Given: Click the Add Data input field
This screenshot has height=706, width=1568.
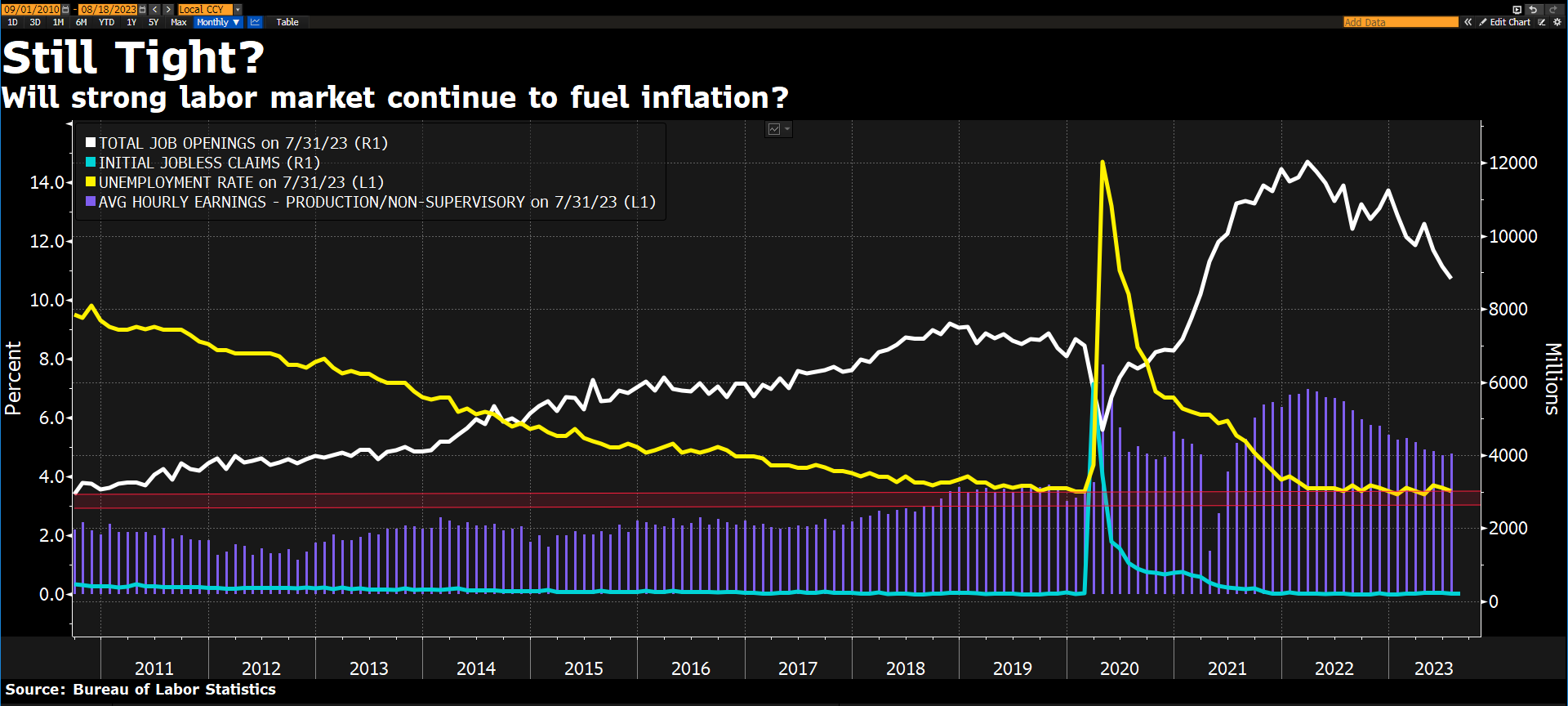Looking at the screenshot, I should (1400, 22).
